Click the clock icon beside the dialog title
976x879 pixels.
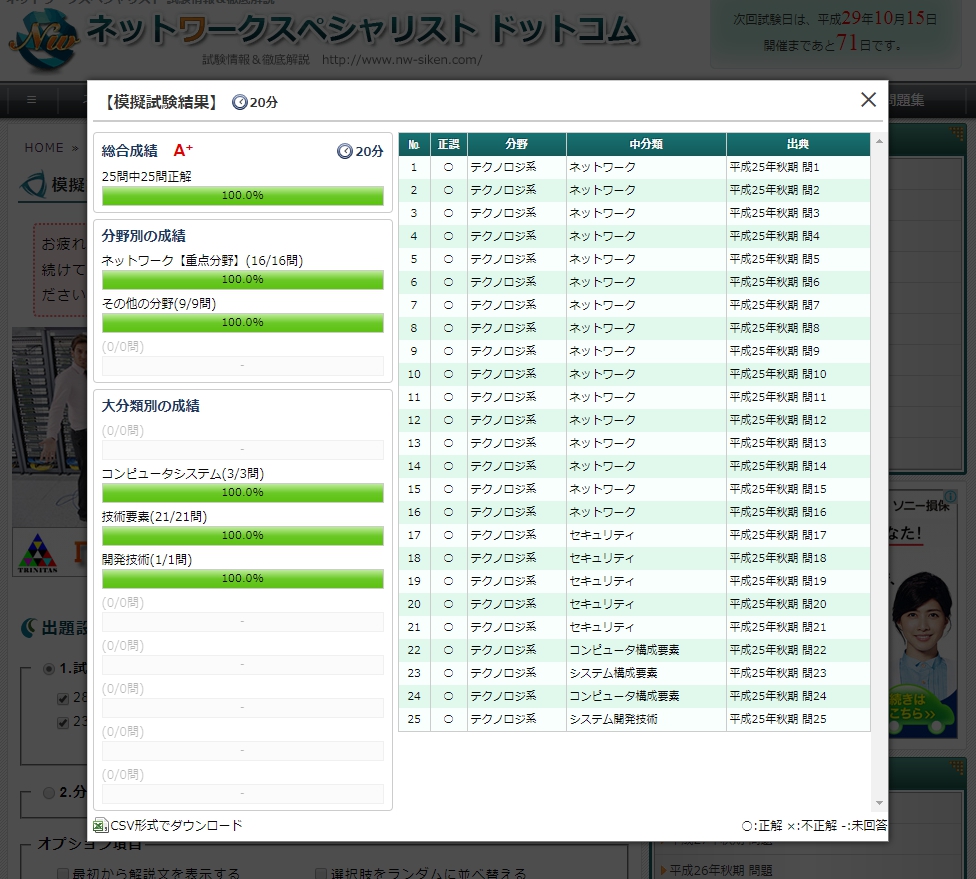pyautogui.click(x=240, y=102)
